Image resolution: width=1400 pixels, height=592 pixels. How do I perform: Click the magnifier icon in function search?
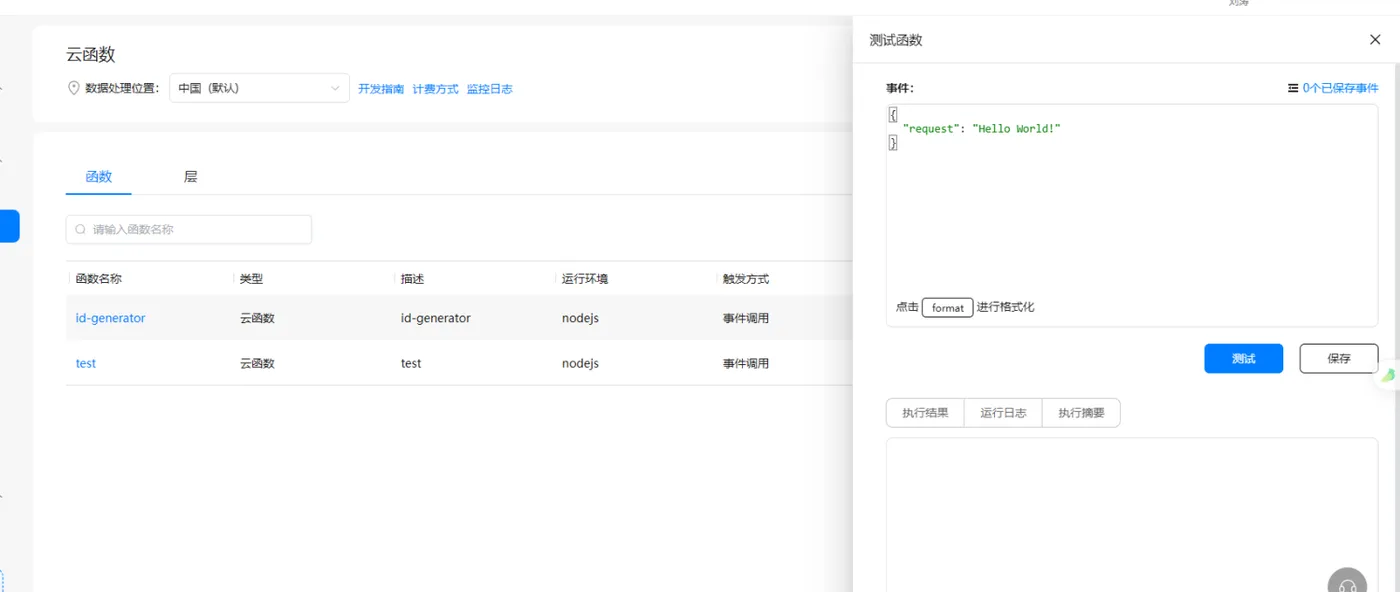click(x=81, y=229)
